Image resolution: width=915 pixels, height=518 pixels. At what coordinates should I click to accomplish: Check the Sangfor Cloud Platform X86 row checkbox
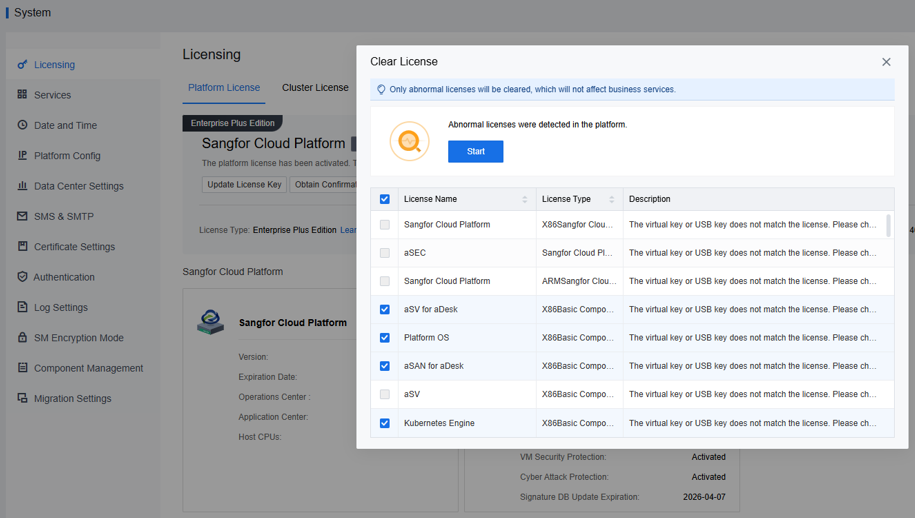click(385, 225)
